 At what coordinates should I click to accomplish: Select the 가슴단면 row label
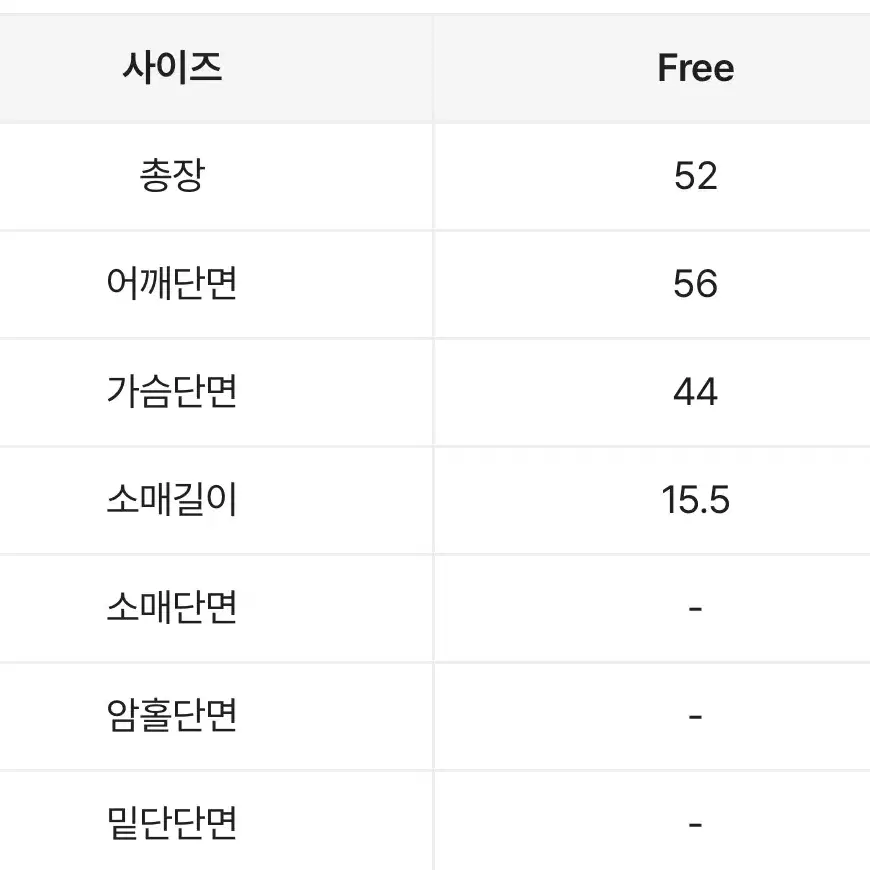172,391
